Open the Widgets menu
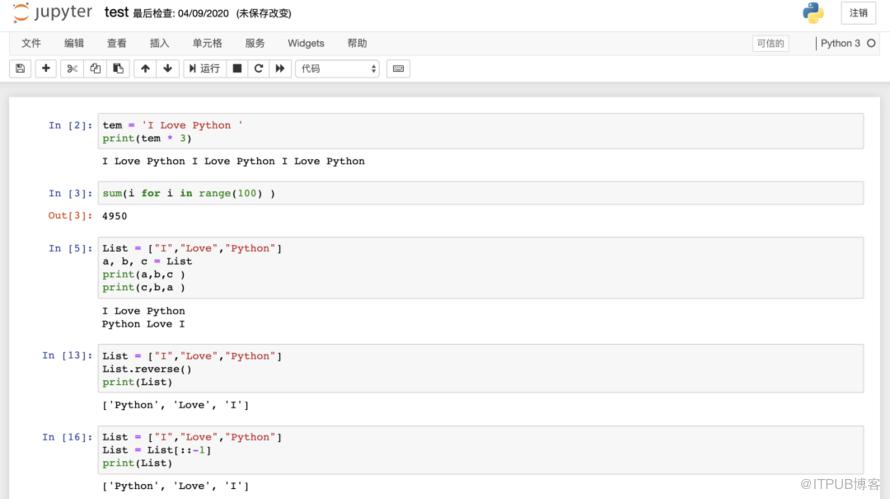 (x=306, y=43)
